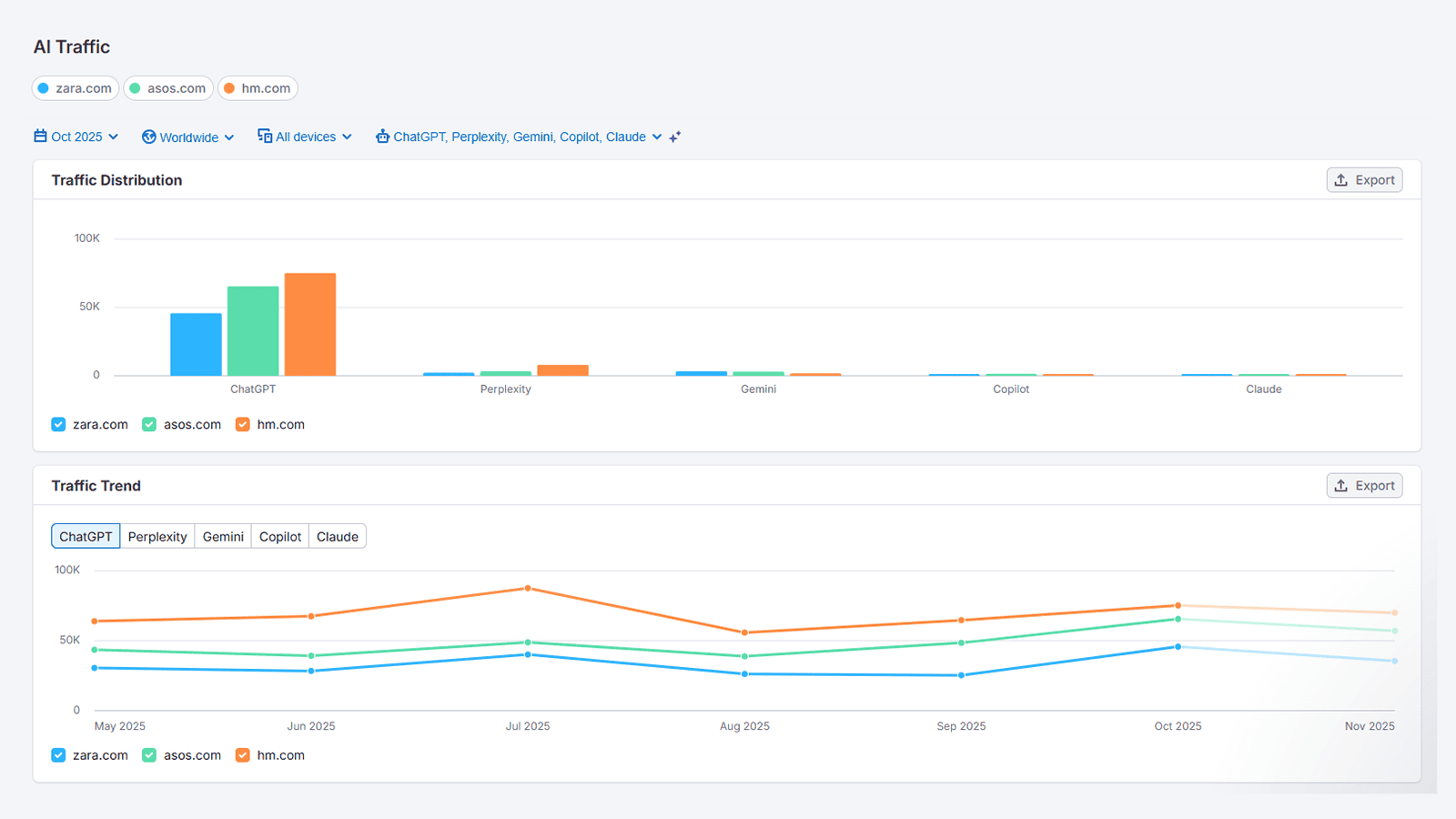Open the Gemini trend tab
The height and width of the screenshot is (819, 1456).
[223, 537]
